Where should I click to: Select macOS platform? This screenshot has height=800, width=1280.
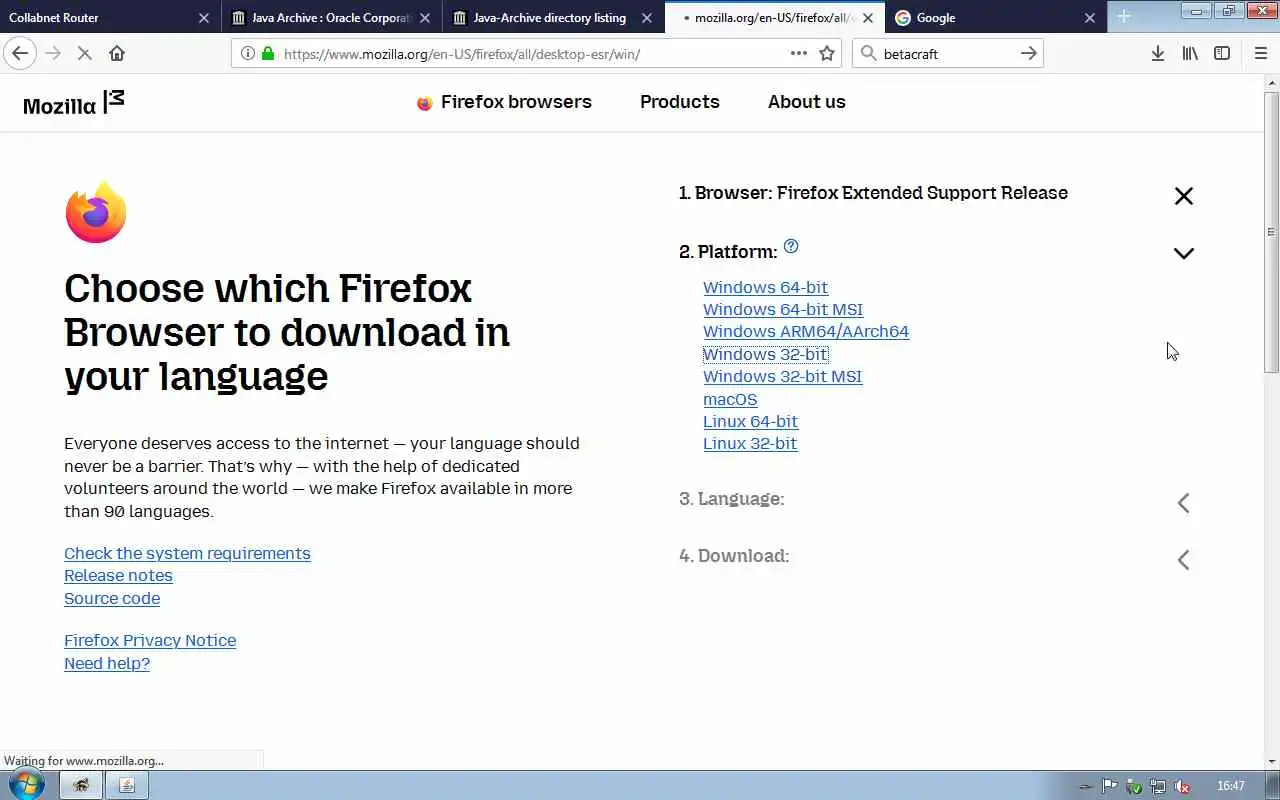(730, 399)
